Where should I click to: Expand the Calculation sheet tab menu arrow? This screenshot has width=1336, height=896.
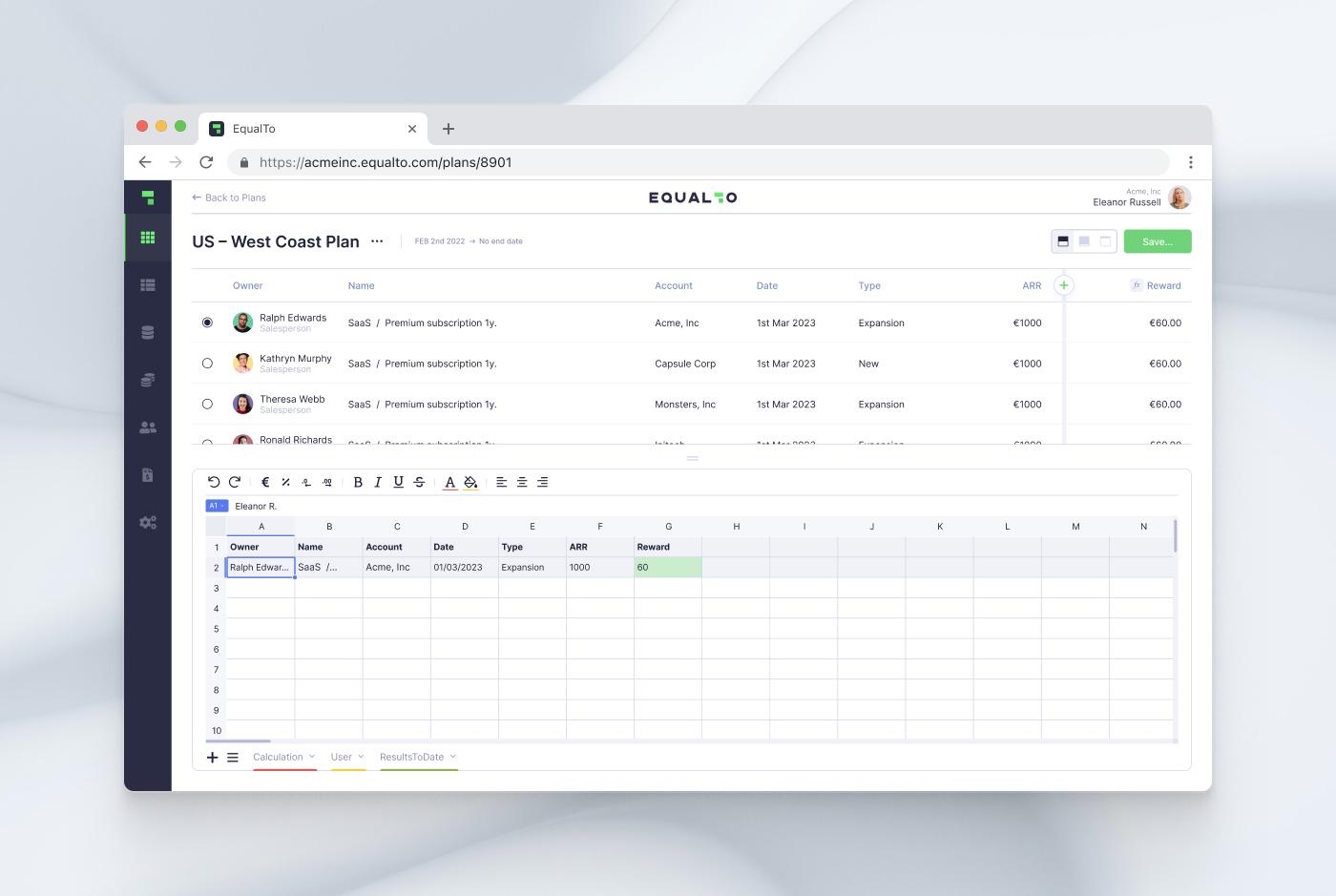[312, 757]
